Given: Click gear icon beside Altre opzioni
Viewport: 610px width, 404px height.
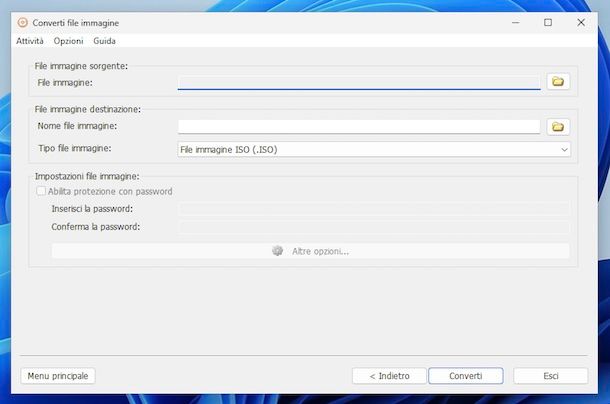Looking at the screenshot, I should (x=277, y=251).
